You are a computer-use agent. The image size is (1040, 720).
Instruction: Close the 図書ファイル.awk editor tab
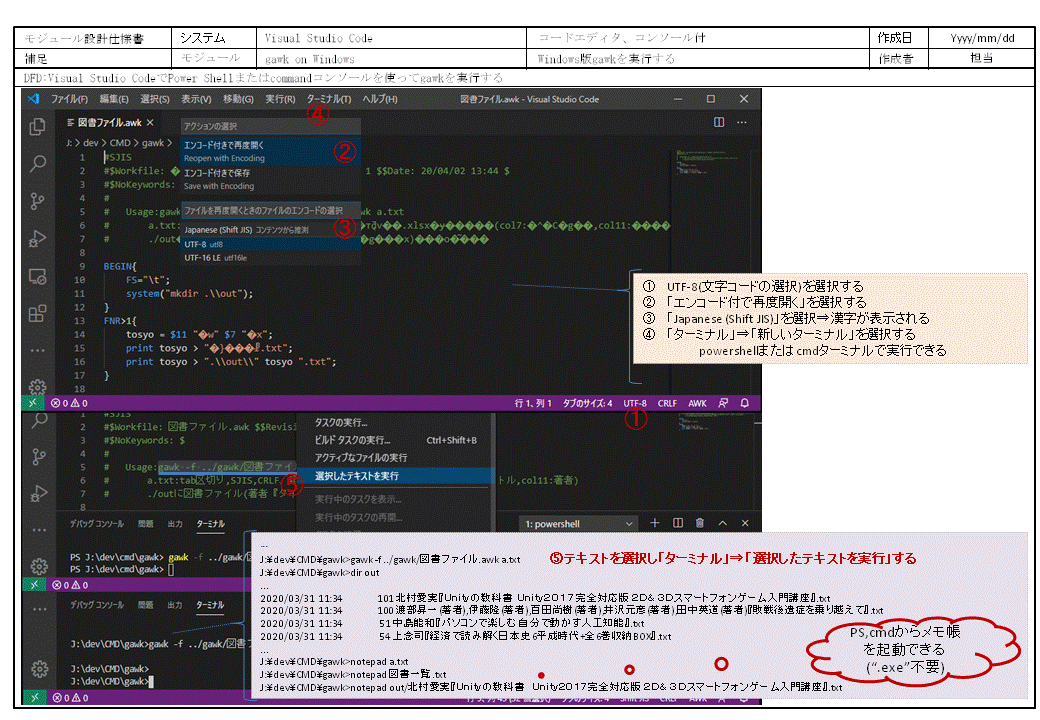151,123
